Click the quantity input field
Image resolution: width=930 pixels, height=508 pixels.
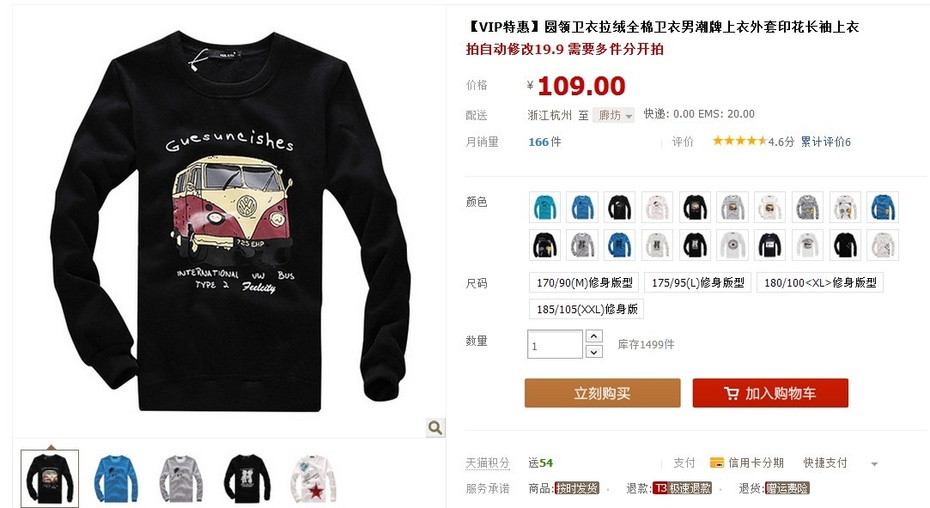pyautogui.click(x=555, y=345)
